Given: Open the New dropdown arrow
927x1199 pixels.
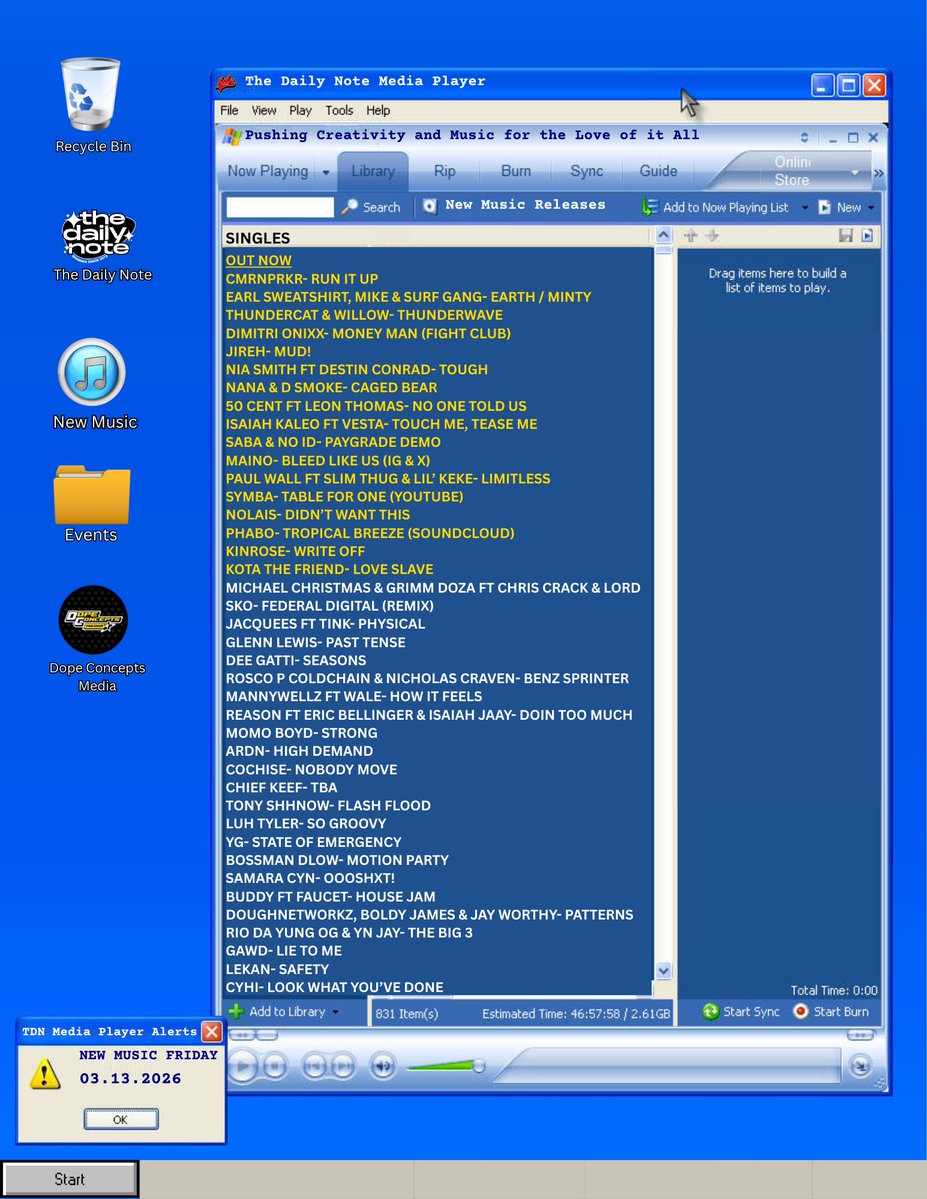Looking at the screenshot, I should click(x=871, y=208).
